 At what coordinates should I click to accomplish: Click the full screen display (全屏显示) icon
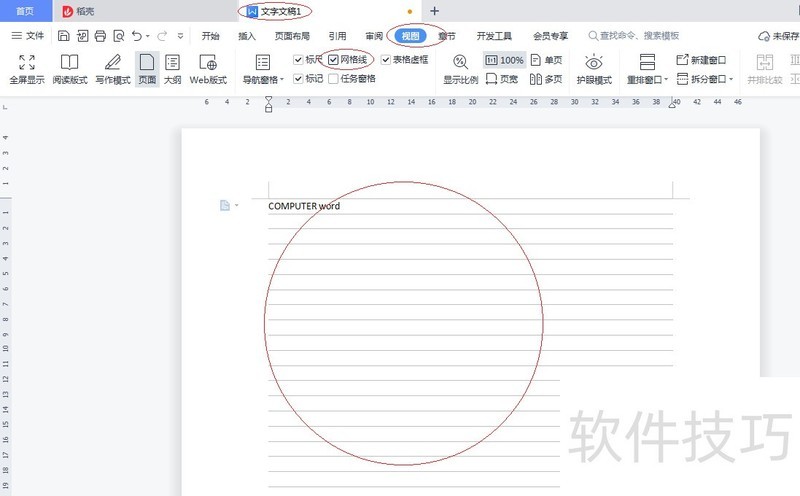27,68
